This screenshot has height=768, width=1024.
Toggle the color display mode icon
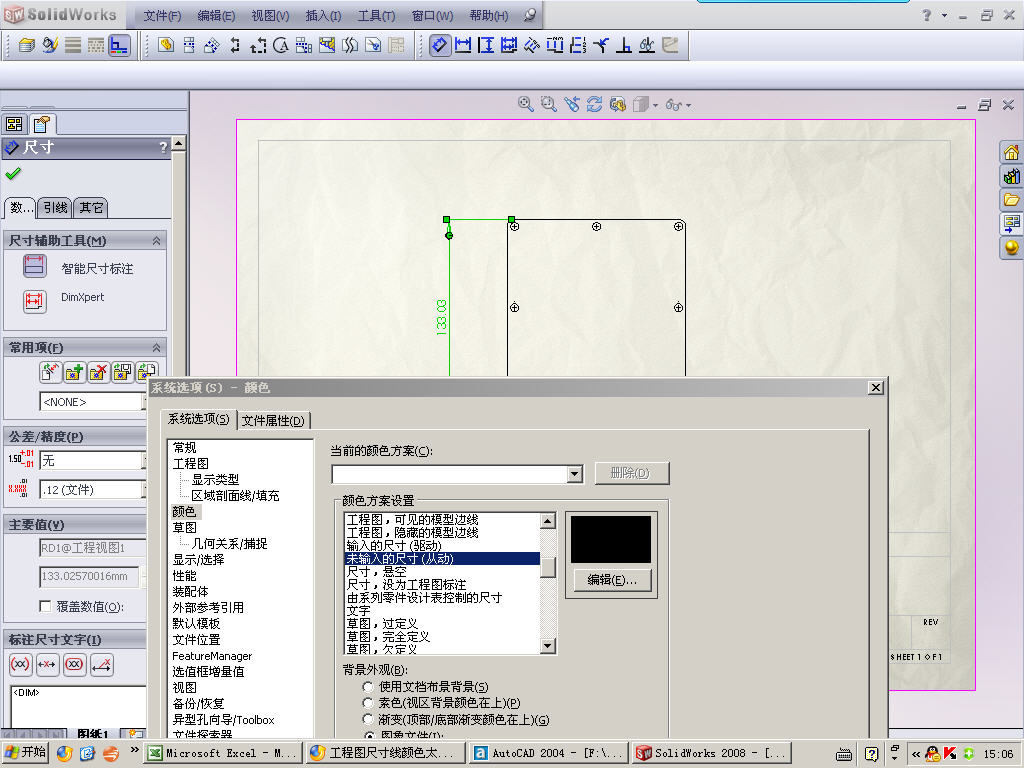[x=119, y=45]
